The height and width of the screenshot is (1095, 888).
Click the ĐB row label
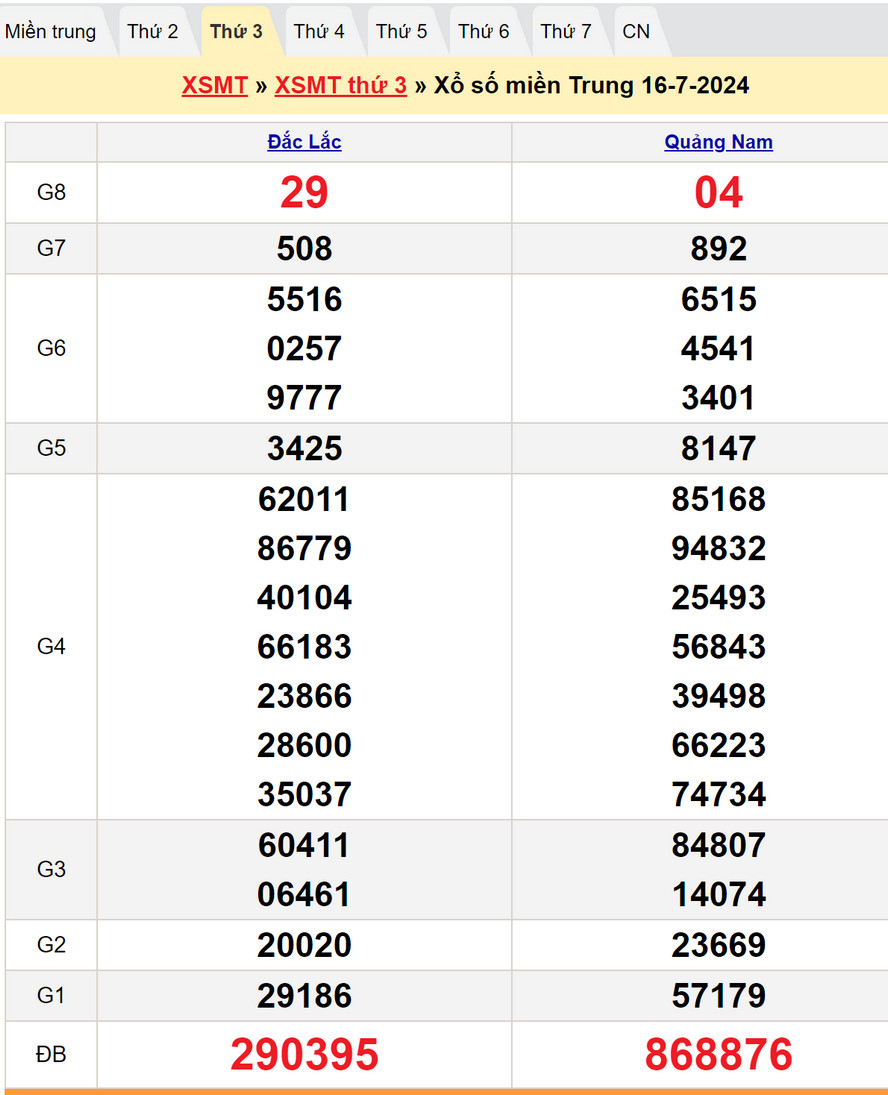click(51, 1054)
